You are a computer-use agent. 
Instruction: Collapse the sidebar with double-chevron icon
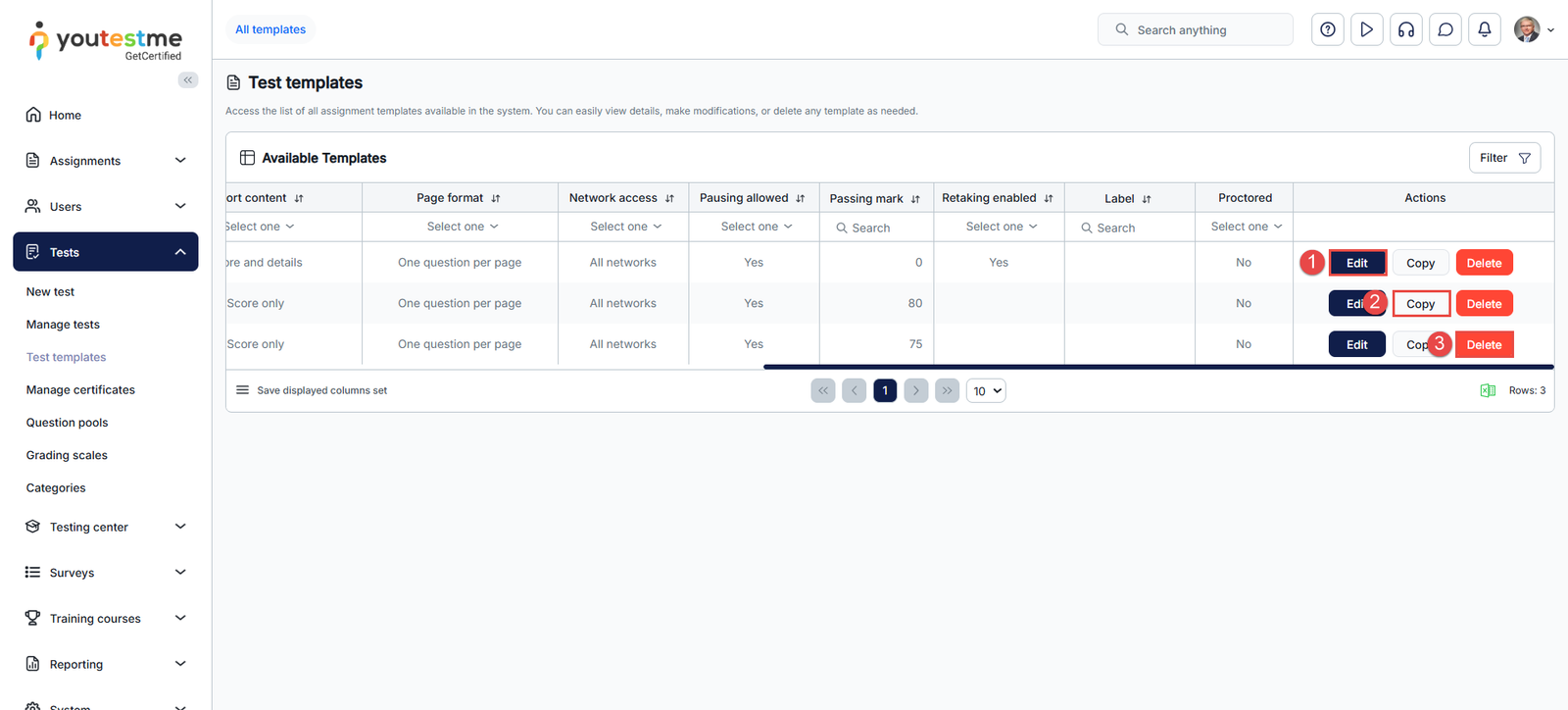tap(187, 80)
